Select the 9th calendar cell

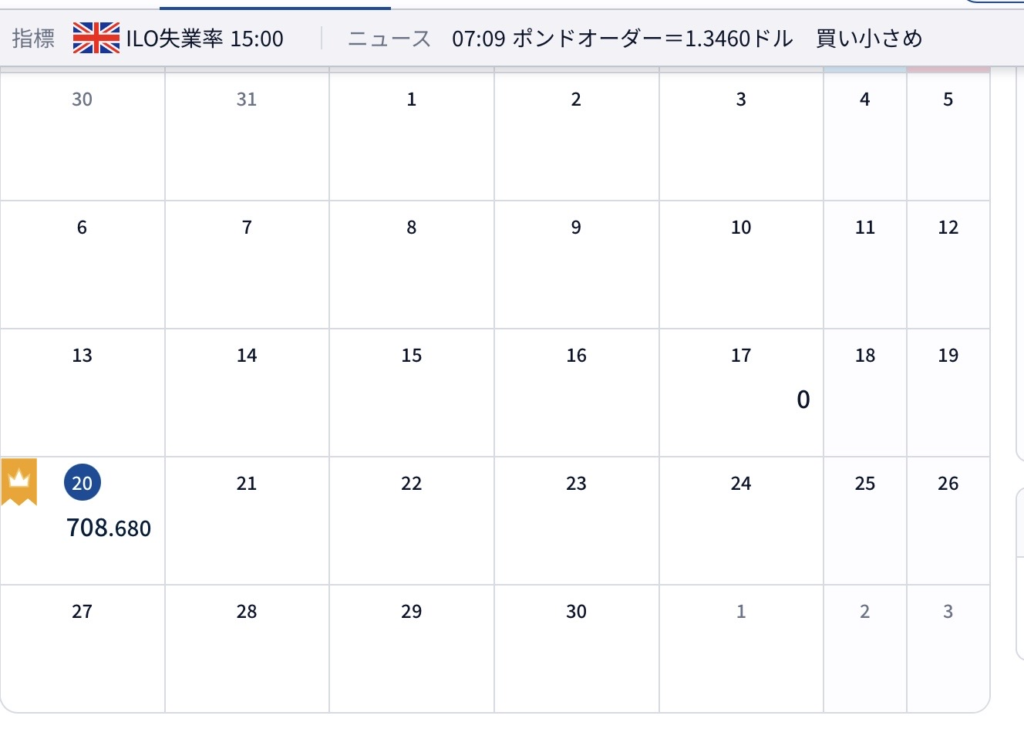tap(576, 263)
